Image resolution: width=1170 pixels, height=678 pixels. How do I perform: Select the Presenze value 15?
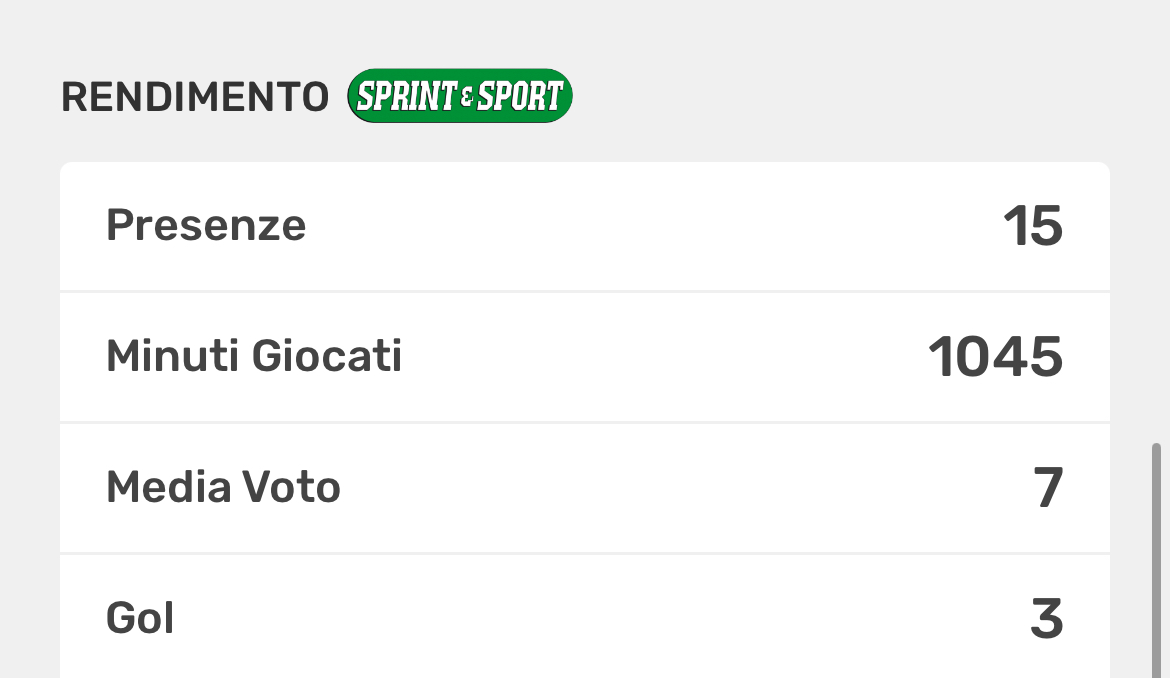coord(1032,227)
